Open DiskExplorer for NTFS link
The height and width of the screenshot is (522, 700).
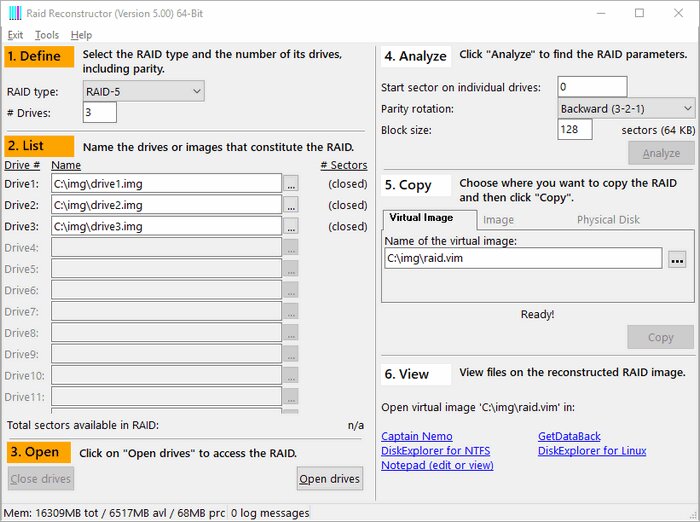pos(435,451)
